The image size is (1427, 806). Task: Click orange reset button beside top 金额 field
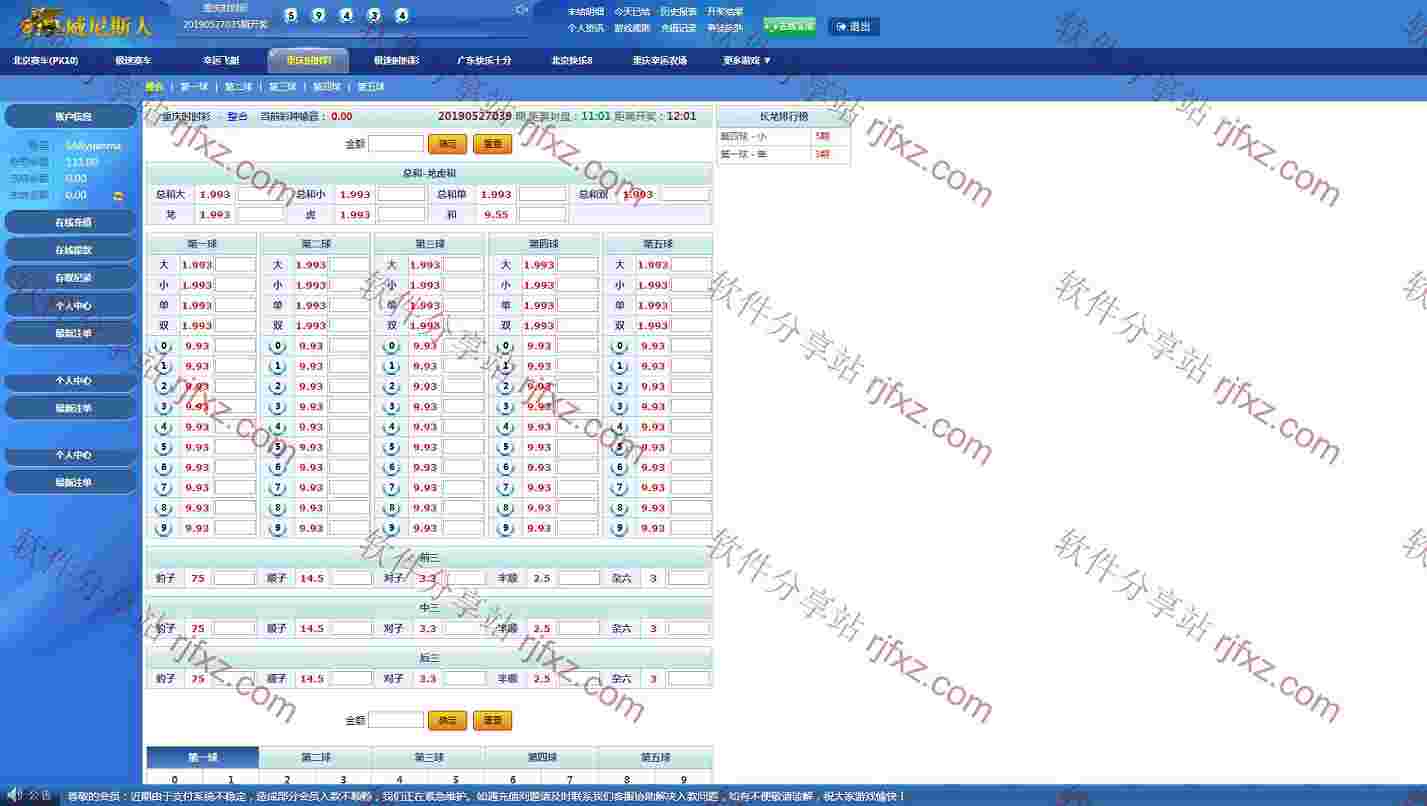pyautogui.click(x=492, y=144)
